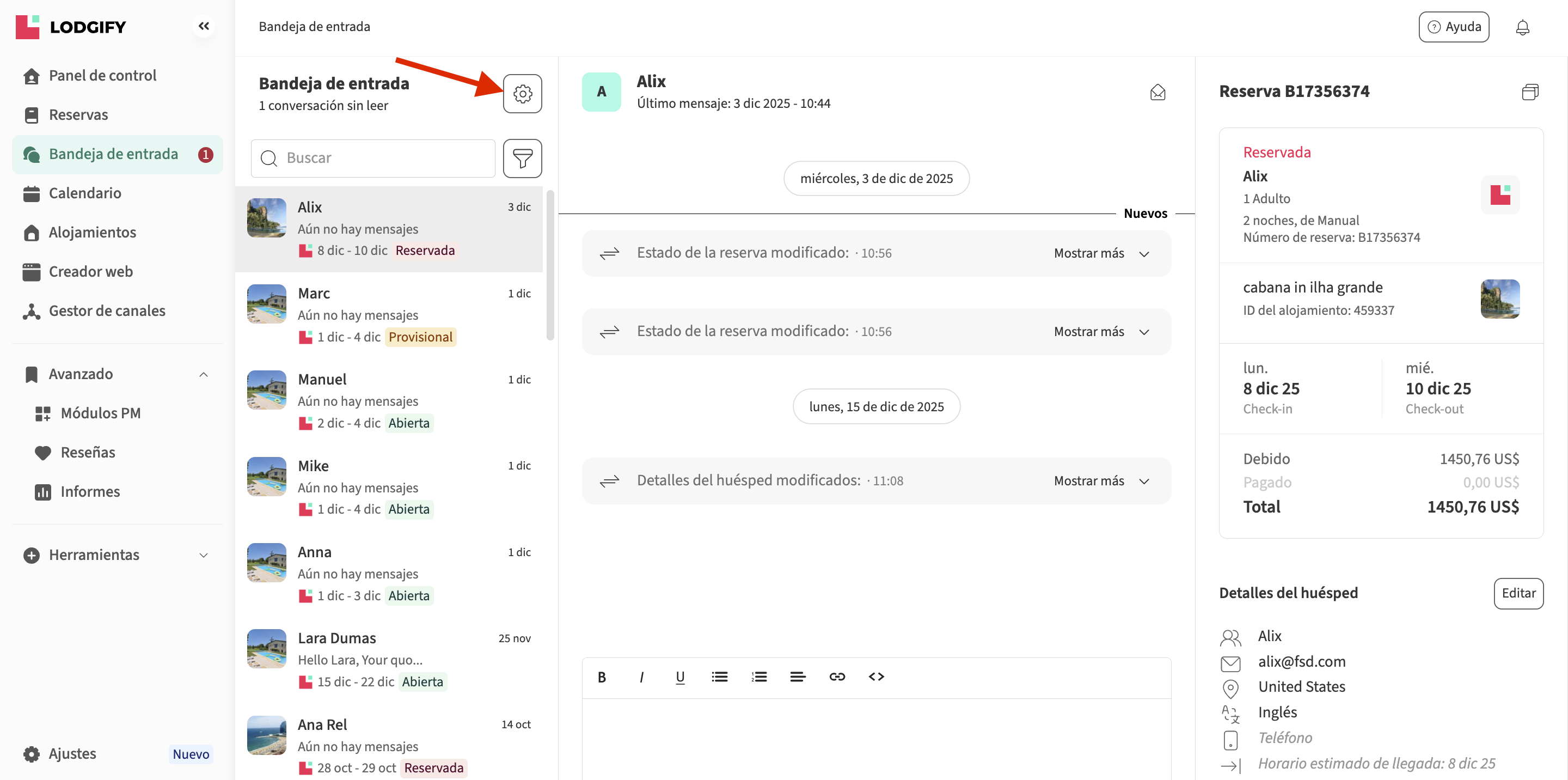
Task: Open Calendario from the sidebar
Action: pos(84,193)
